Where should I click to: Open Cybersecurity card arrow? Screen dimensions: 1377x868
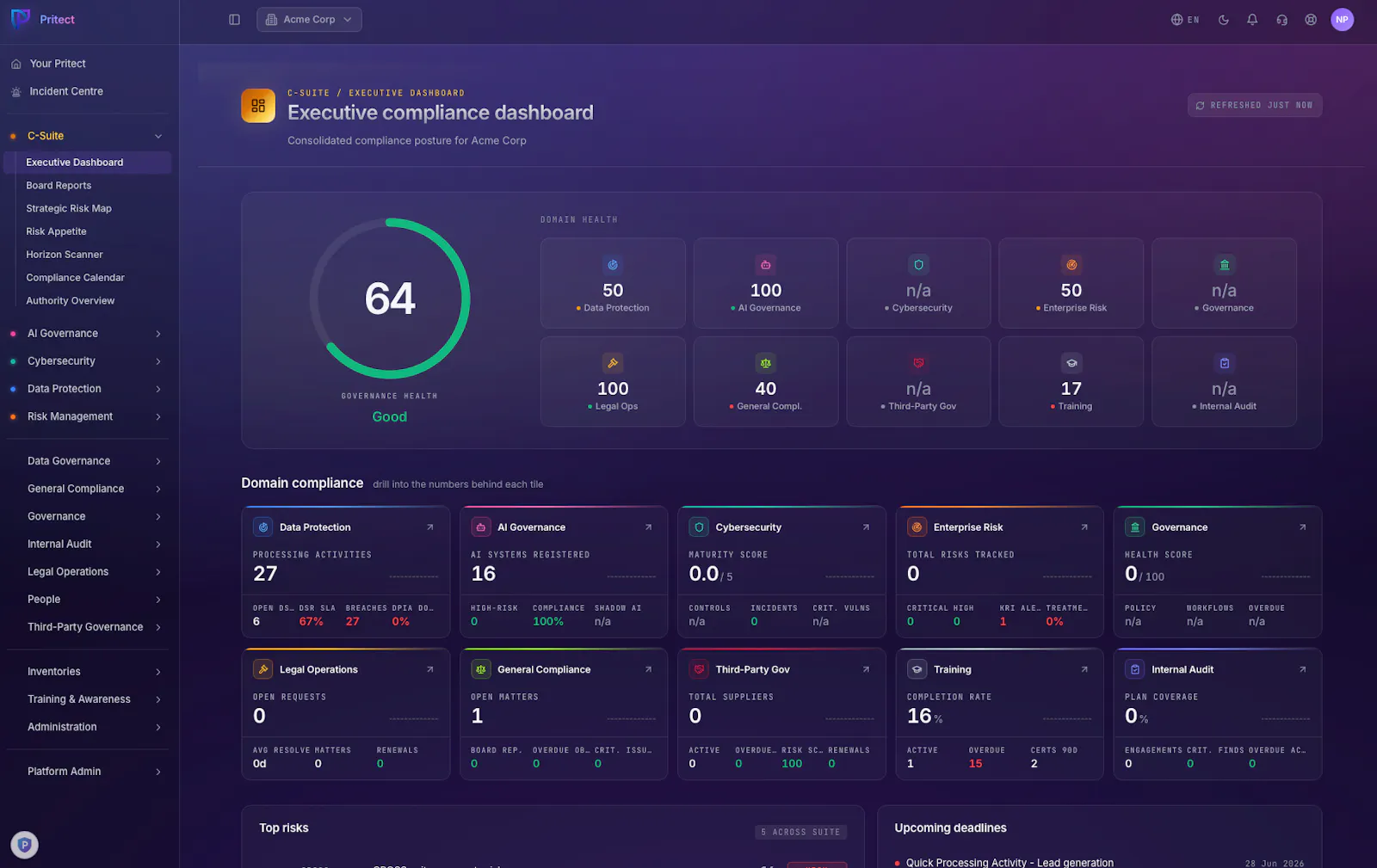866,527
